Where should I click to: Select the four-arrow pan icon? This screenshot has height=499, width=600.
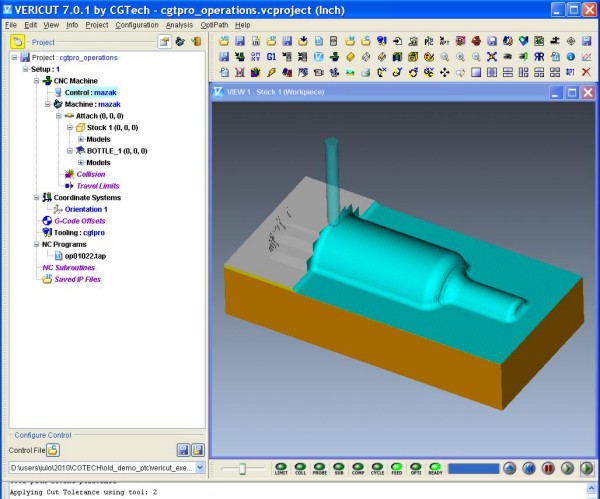click(x=445, y=72)
